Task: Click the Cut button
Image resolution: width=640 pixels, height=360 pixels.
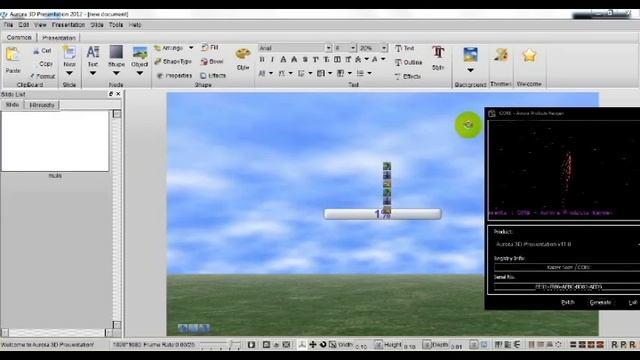Action: 42,51
